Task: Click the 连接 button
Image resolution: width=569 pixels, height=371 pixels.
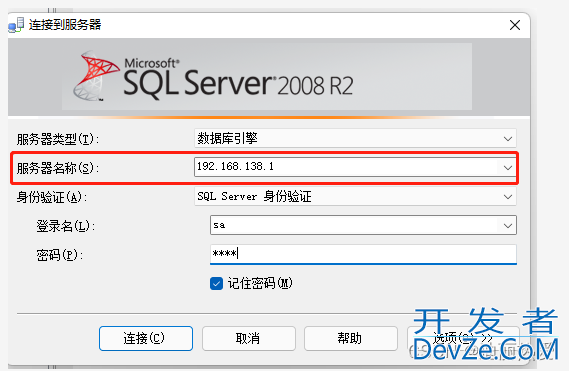Action: [146, 338]
